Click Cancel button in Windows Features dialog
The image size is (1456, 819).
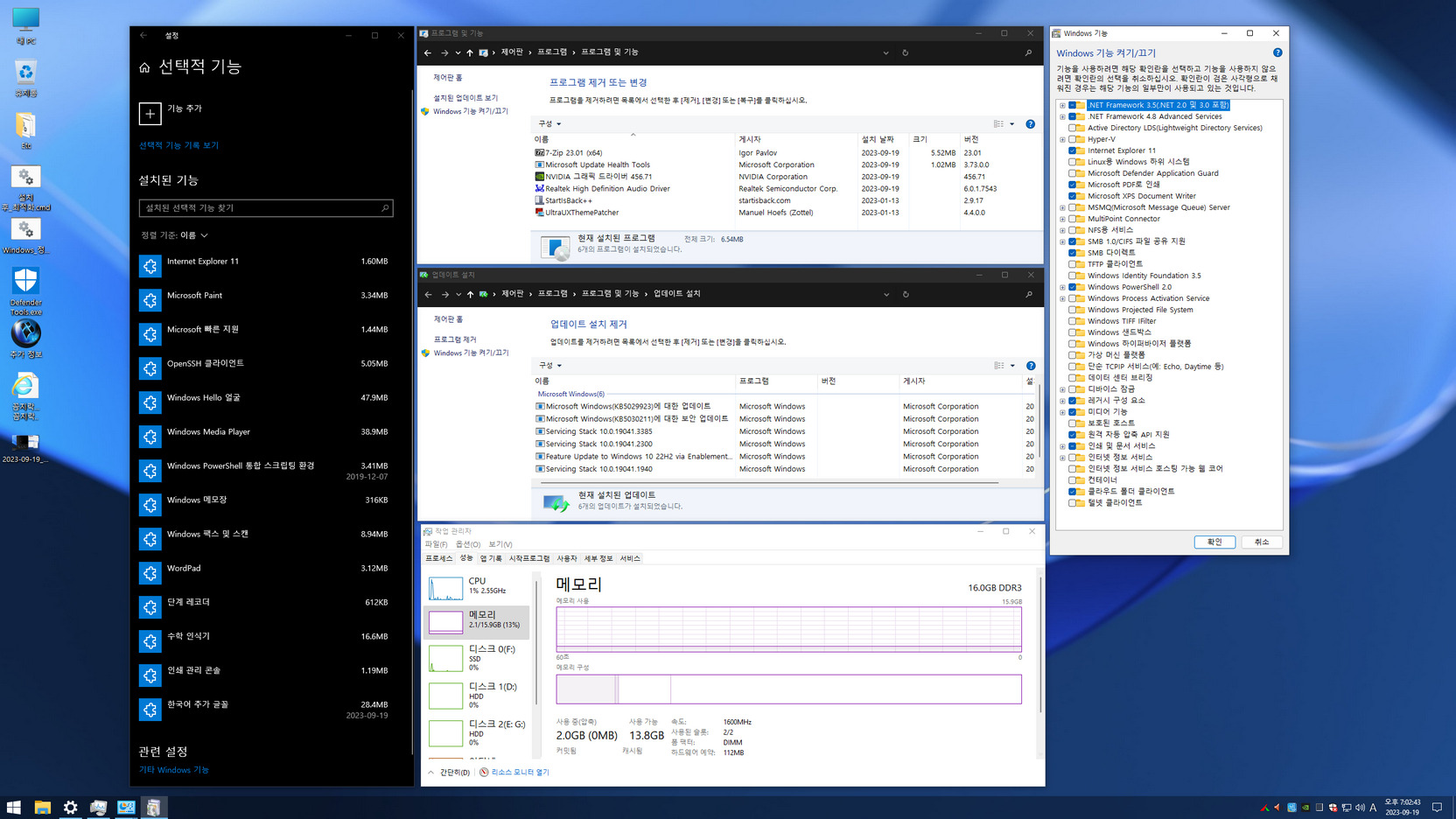pyautogui.click(x=1262, y=542)
